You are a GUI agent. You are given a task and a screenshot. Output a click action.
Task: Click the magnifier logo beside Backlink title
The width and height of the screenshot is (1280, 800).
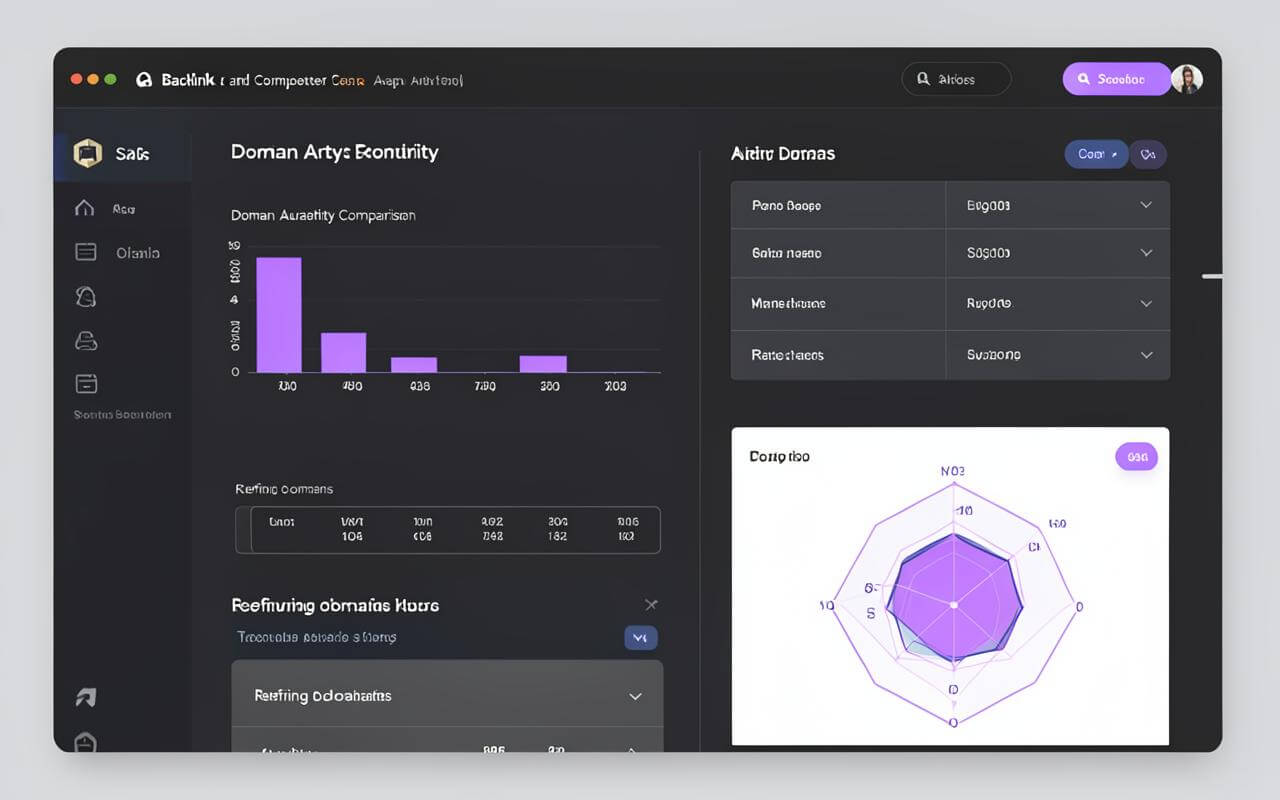click(144, 79)
